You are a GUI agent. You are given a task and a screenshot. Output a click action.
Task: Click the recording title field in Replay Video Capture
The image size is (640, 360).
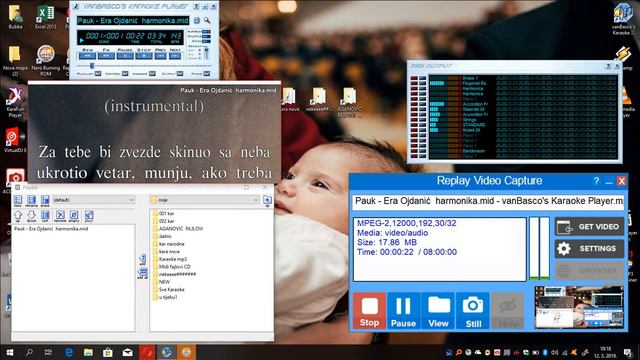pyautogui.click(x=488, y=202)
